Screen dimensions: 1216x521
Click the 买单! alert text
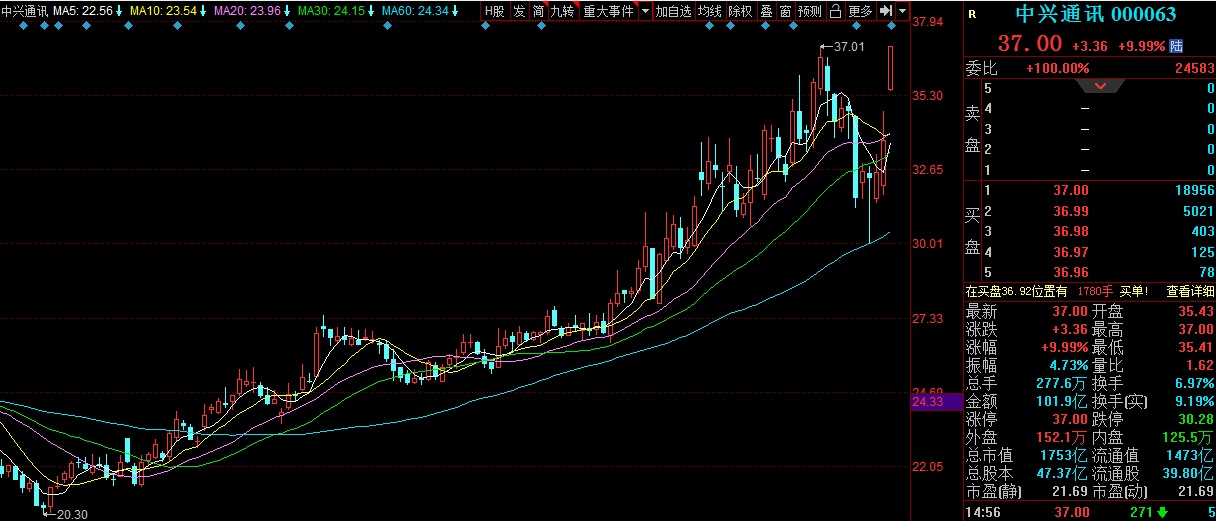[1132, 292]
